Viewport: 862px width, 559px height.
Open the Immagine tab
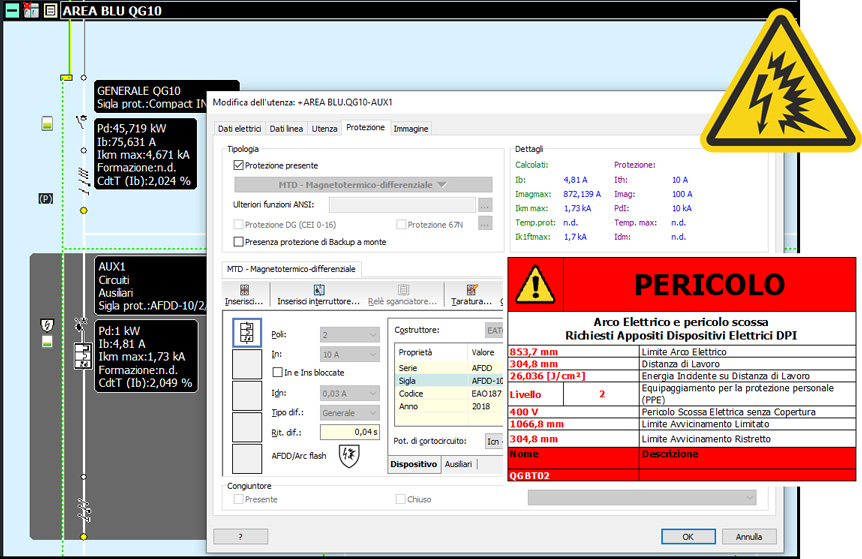[x=411, y=128]
